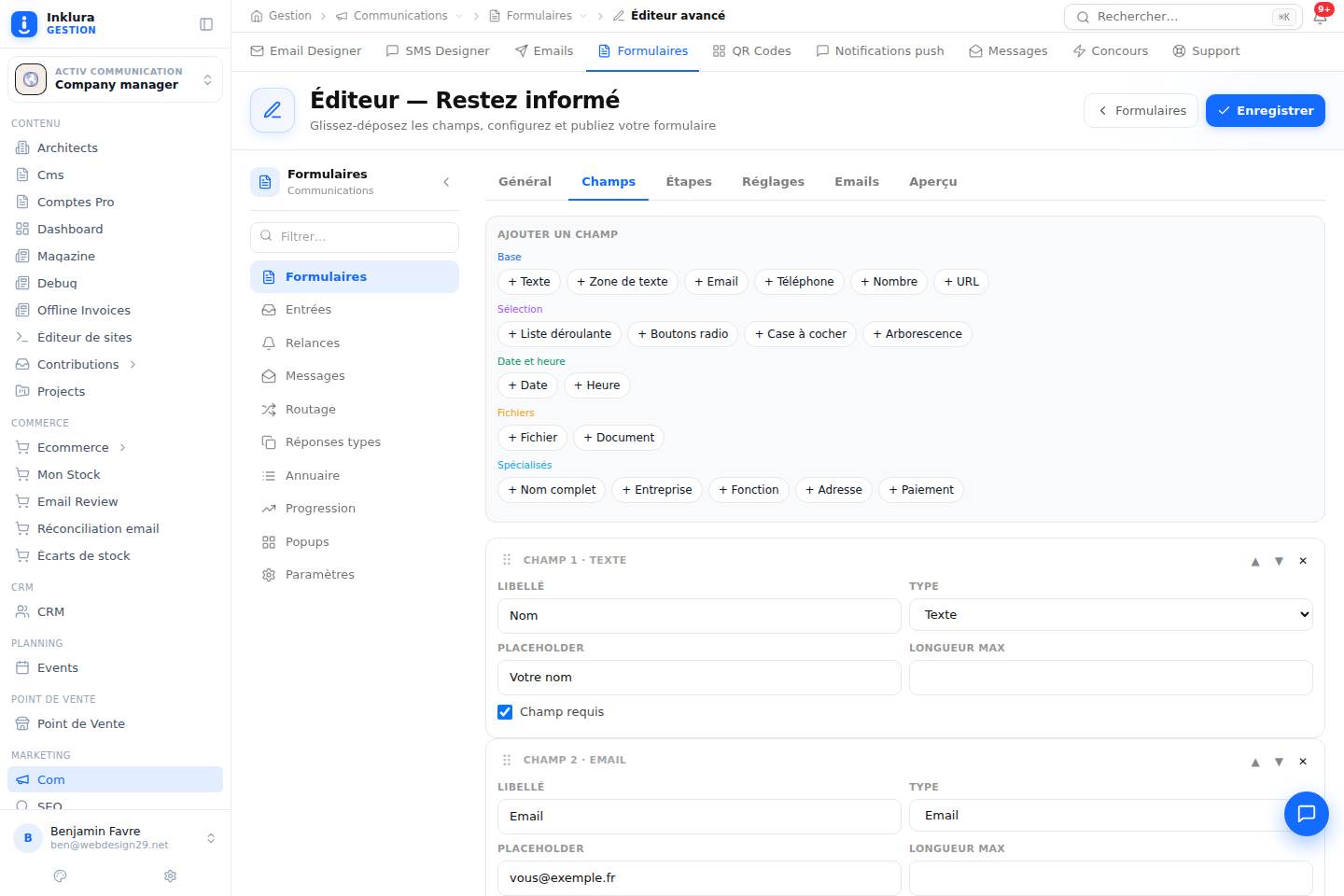Add a Liste déroulante field
Viewport: 1344px width, 896px height.
point(559,334)
